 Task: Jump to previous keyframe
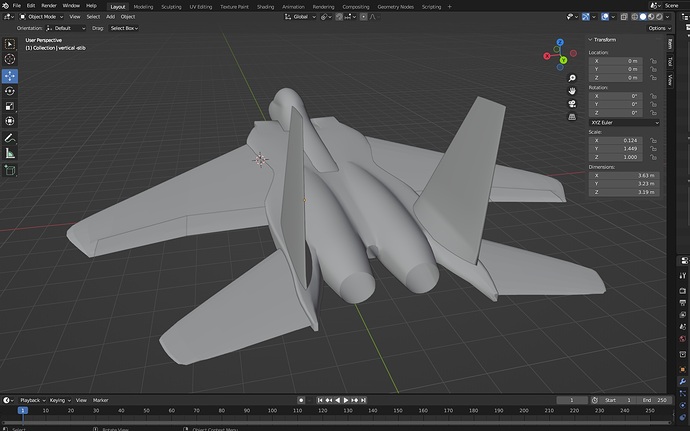(328, 400)
